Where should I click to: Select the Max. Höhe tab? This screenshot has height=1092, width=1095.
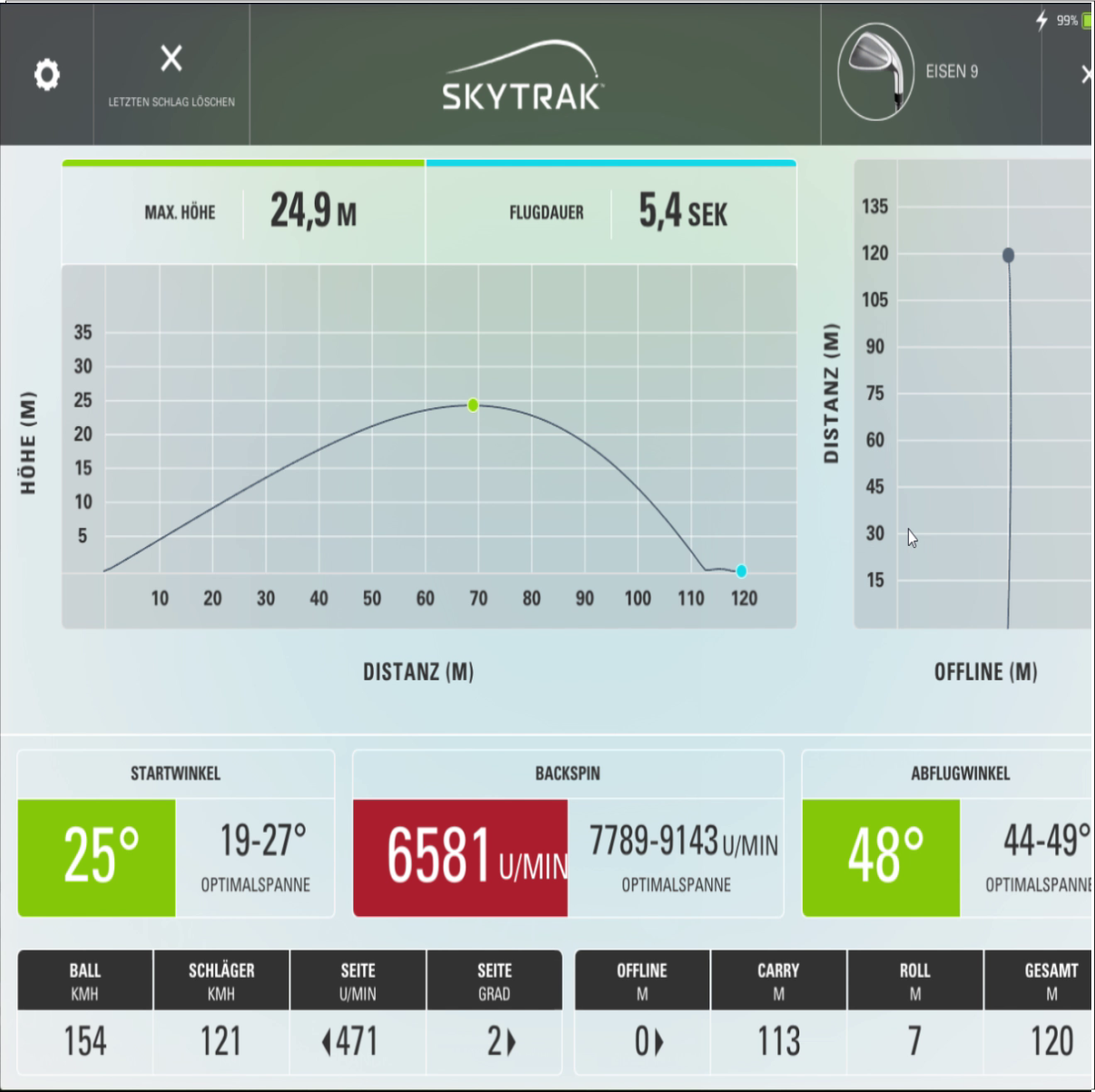[243, 213]
